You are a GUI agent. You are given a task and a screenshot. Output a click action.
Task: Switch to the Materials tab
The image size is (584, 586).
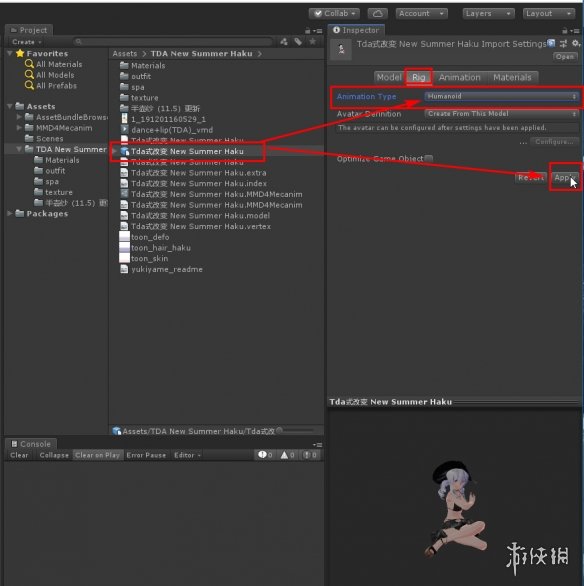(512, 77)
